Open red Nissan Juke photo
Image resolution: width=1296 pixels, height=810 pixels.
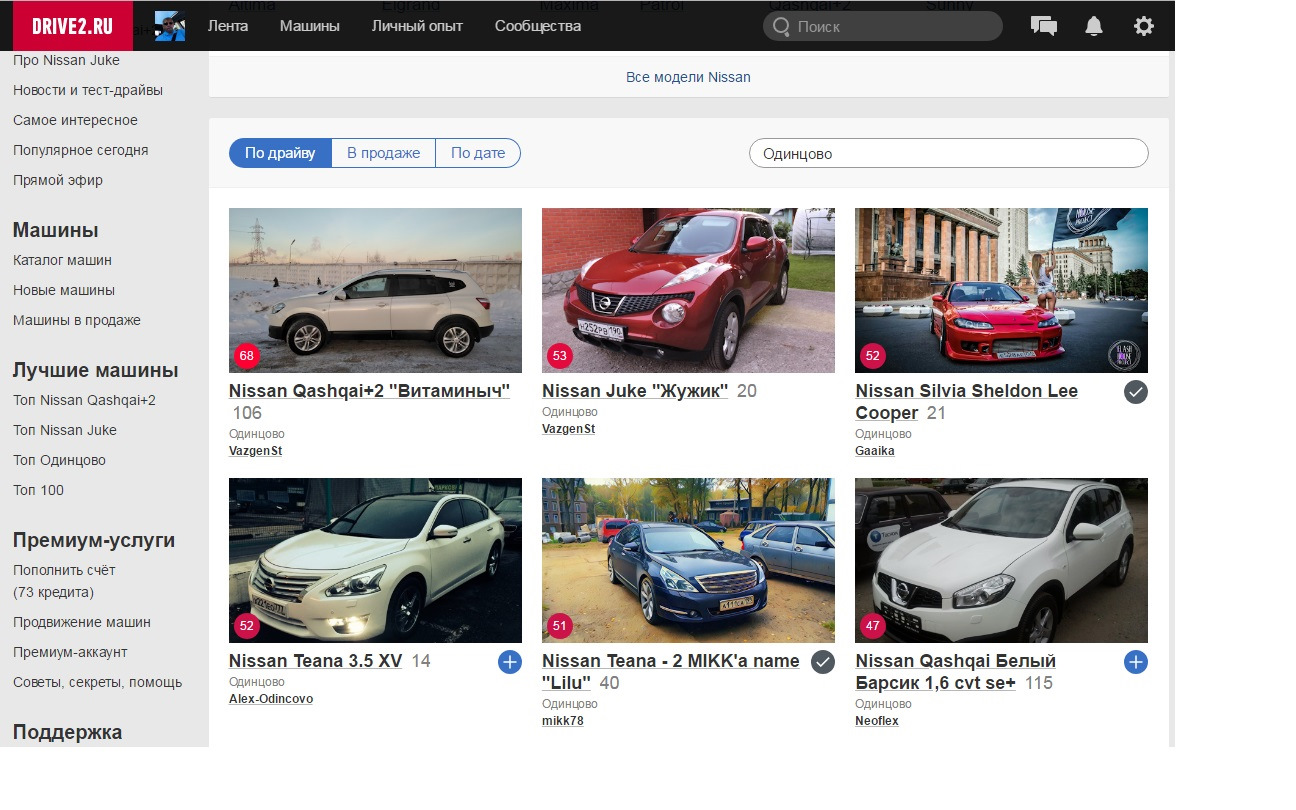pos(688,290)
